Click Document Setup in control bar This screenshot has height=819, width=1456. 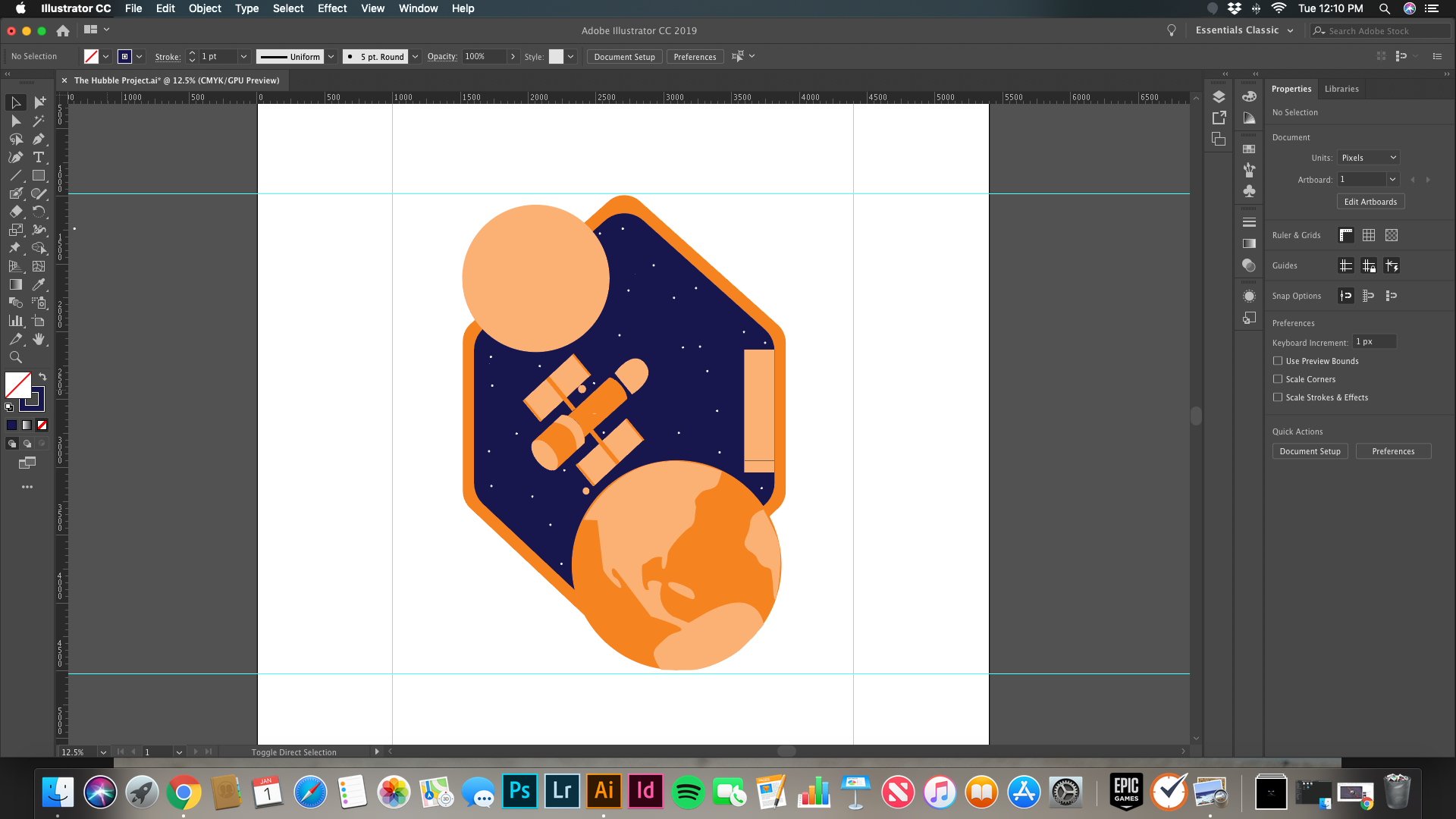[x=624, y=57]
